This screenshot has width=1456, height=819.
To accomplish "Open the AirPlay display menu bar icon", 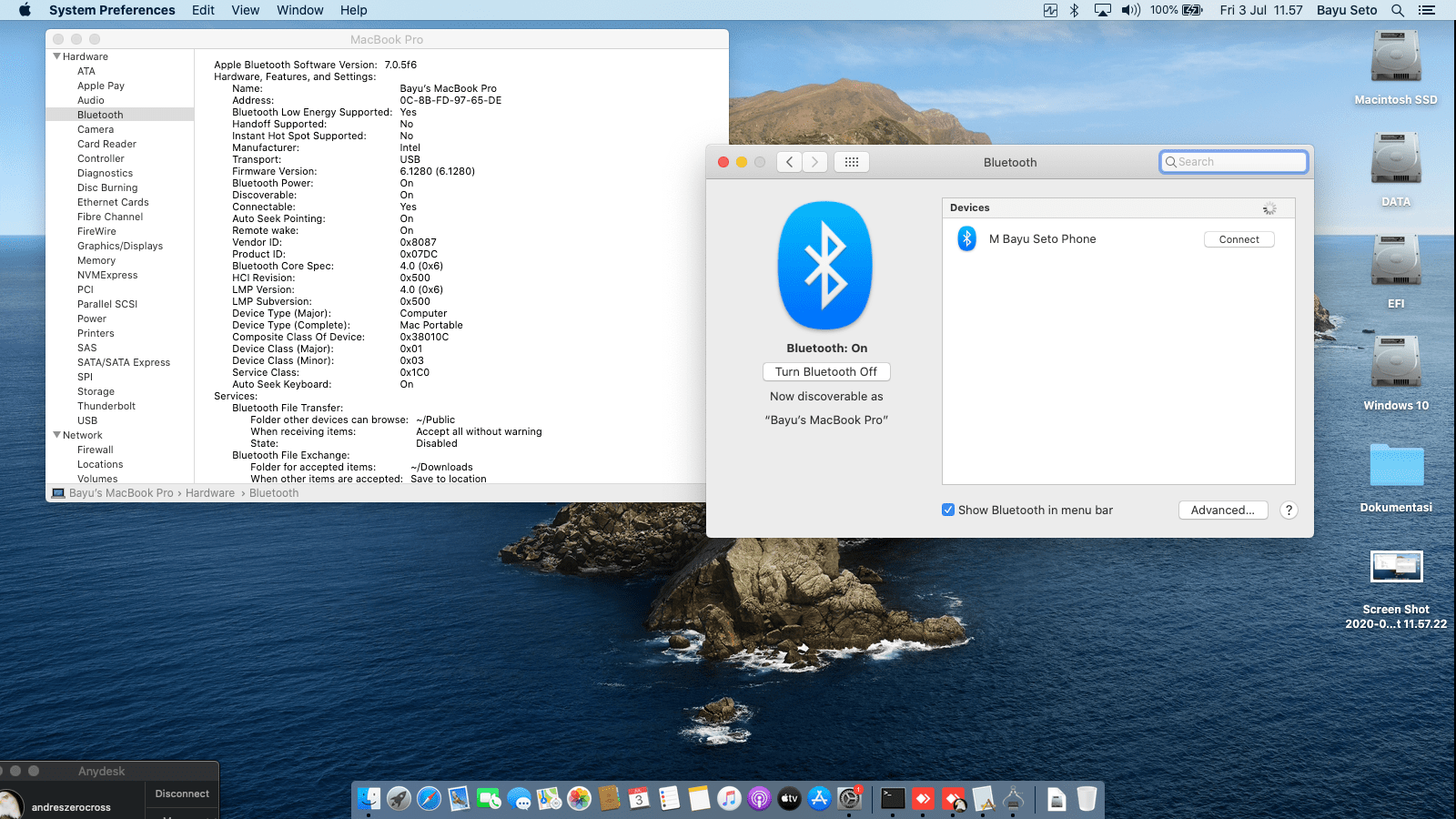I will pyautogui.click(x=1102, y=10).
